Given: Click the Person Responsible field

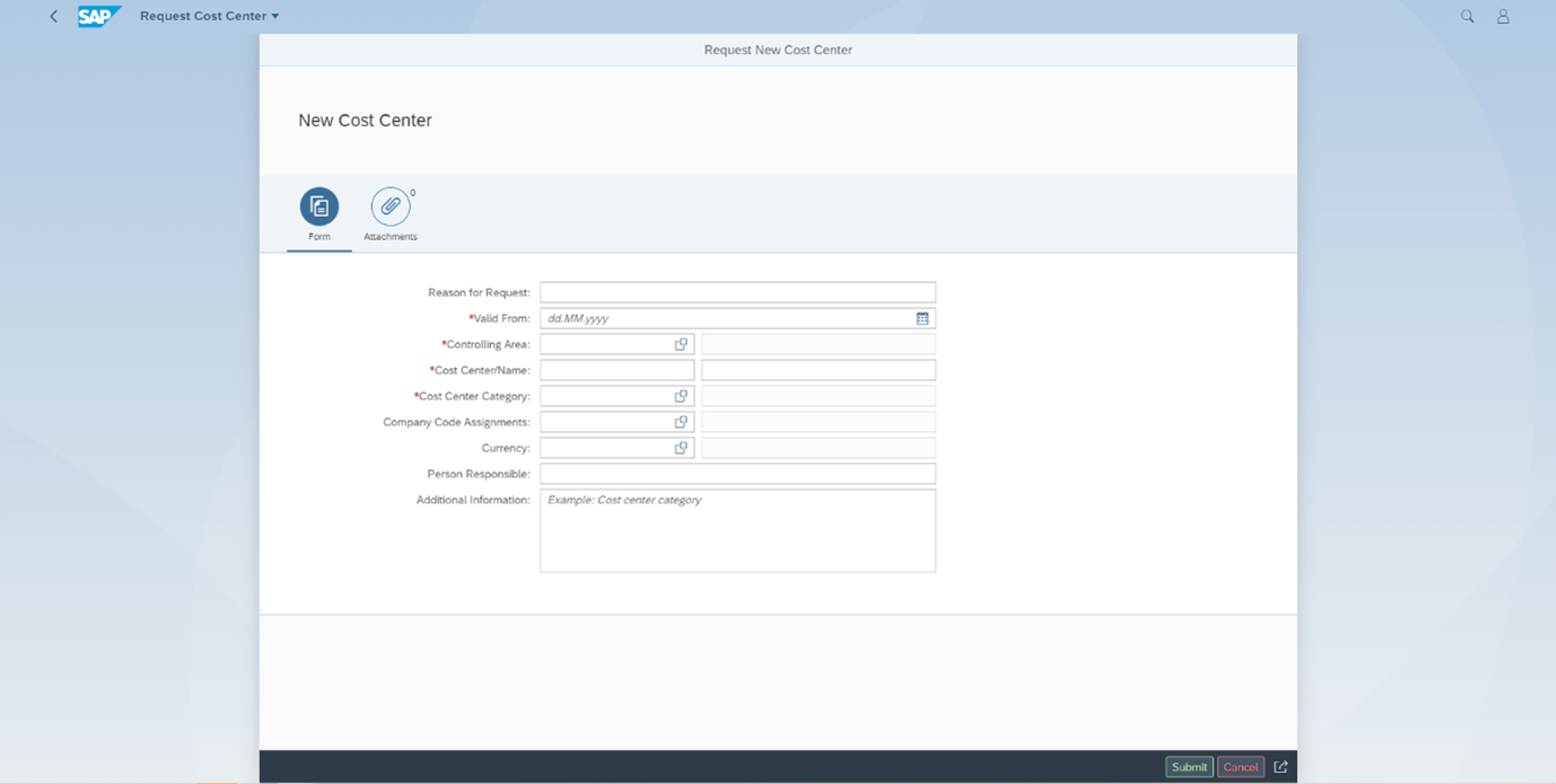Looking at the screenshot, I should tap(737, 473).
